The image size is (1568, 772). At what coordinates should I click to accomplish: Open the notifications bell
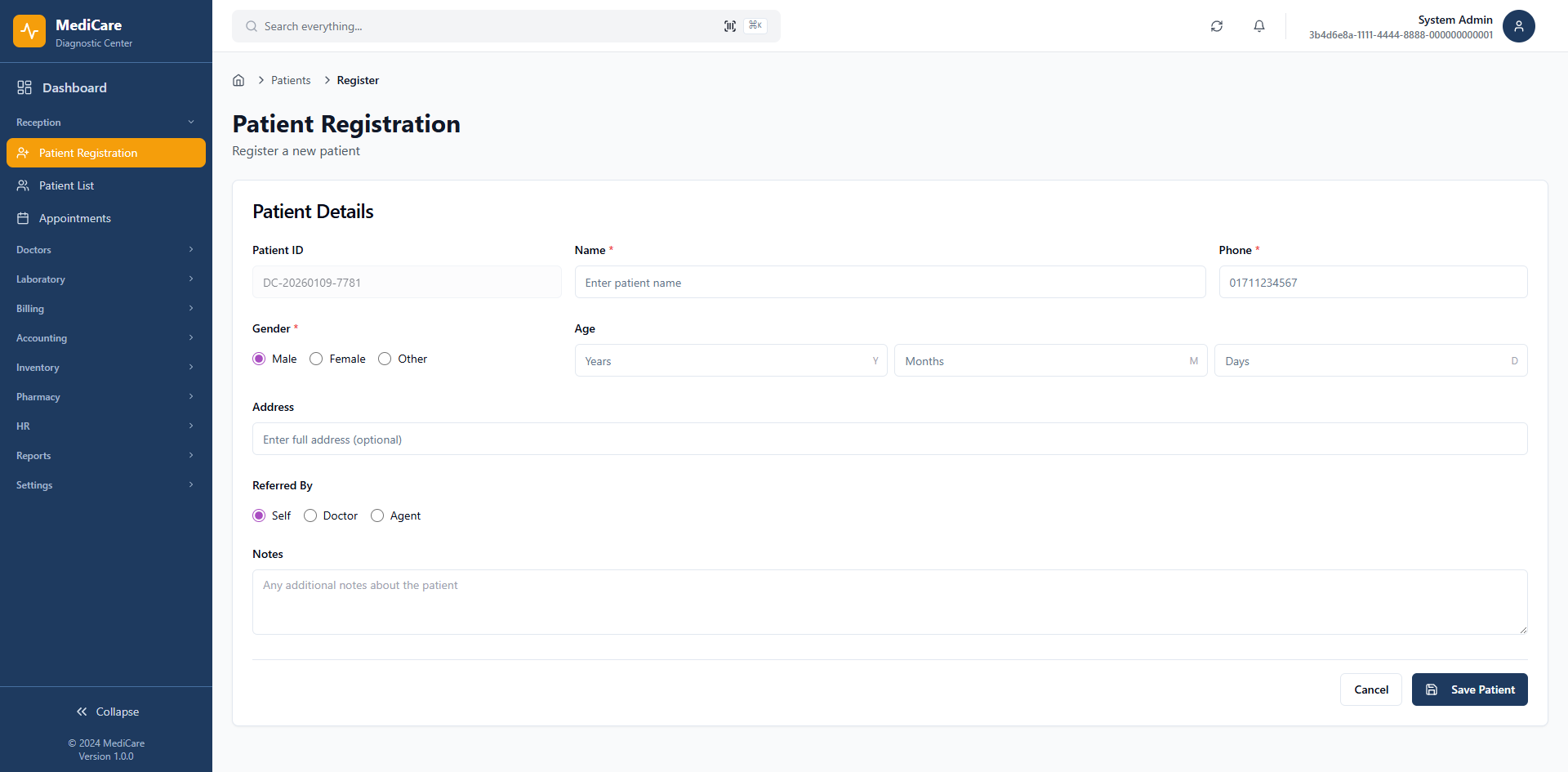click(1258, 26)
